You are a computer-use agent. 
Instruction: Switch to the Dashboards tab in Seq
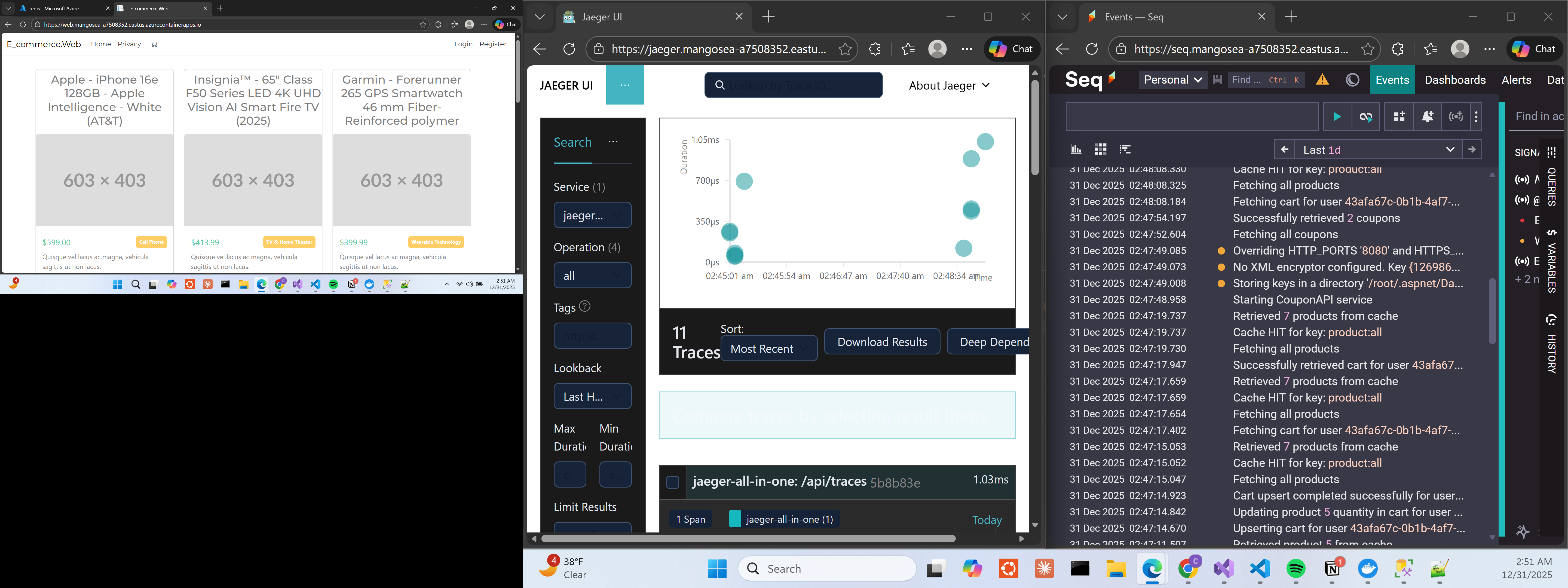point(1455,80)
